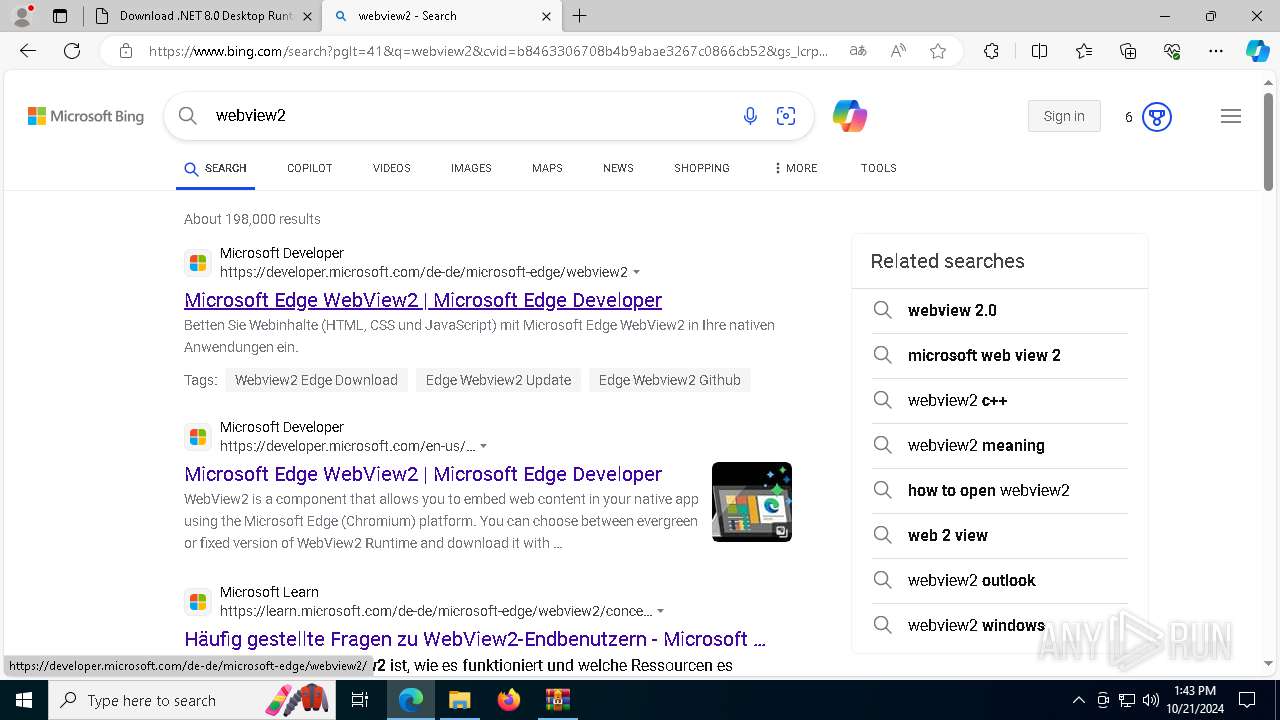Select the IMAGES search tab
The image size is (1280, 720).
tap(471, 168)
